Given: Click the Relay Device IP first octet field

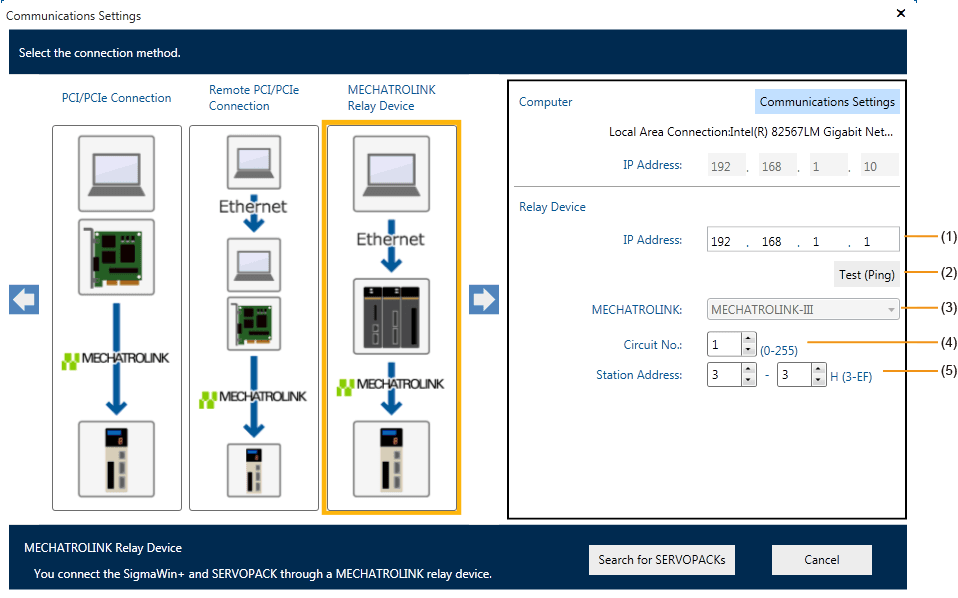Looking at the screenshot, I should (724, 241).
